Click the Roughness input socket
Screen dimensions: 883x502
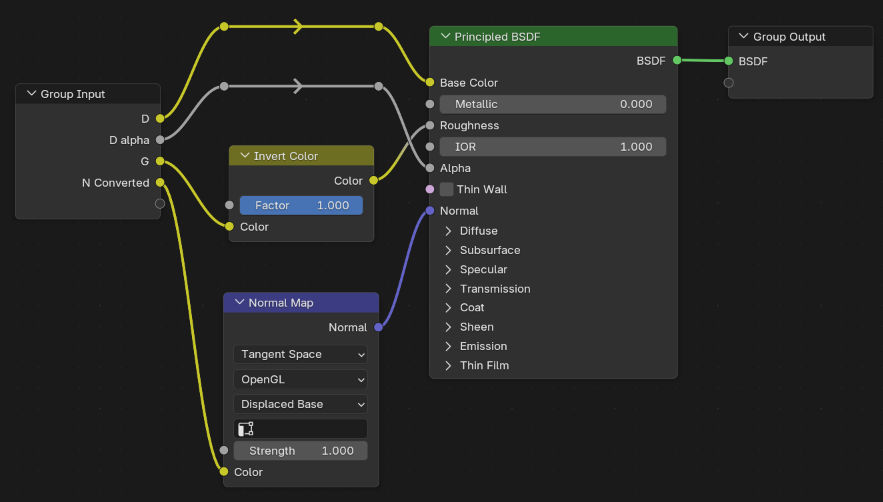point(430,125)
